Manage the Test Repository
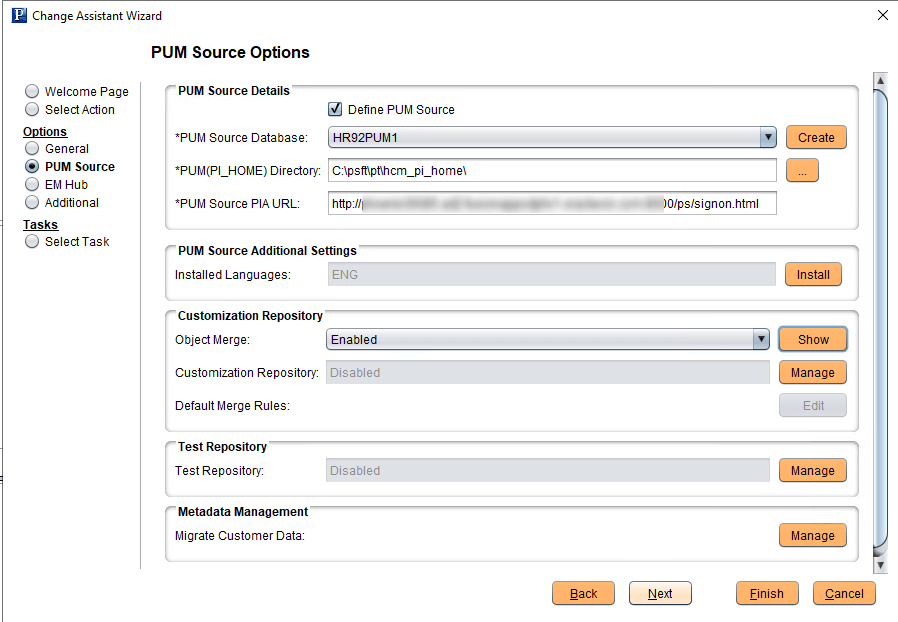898x622 pixels. click(x=813, y=470)
